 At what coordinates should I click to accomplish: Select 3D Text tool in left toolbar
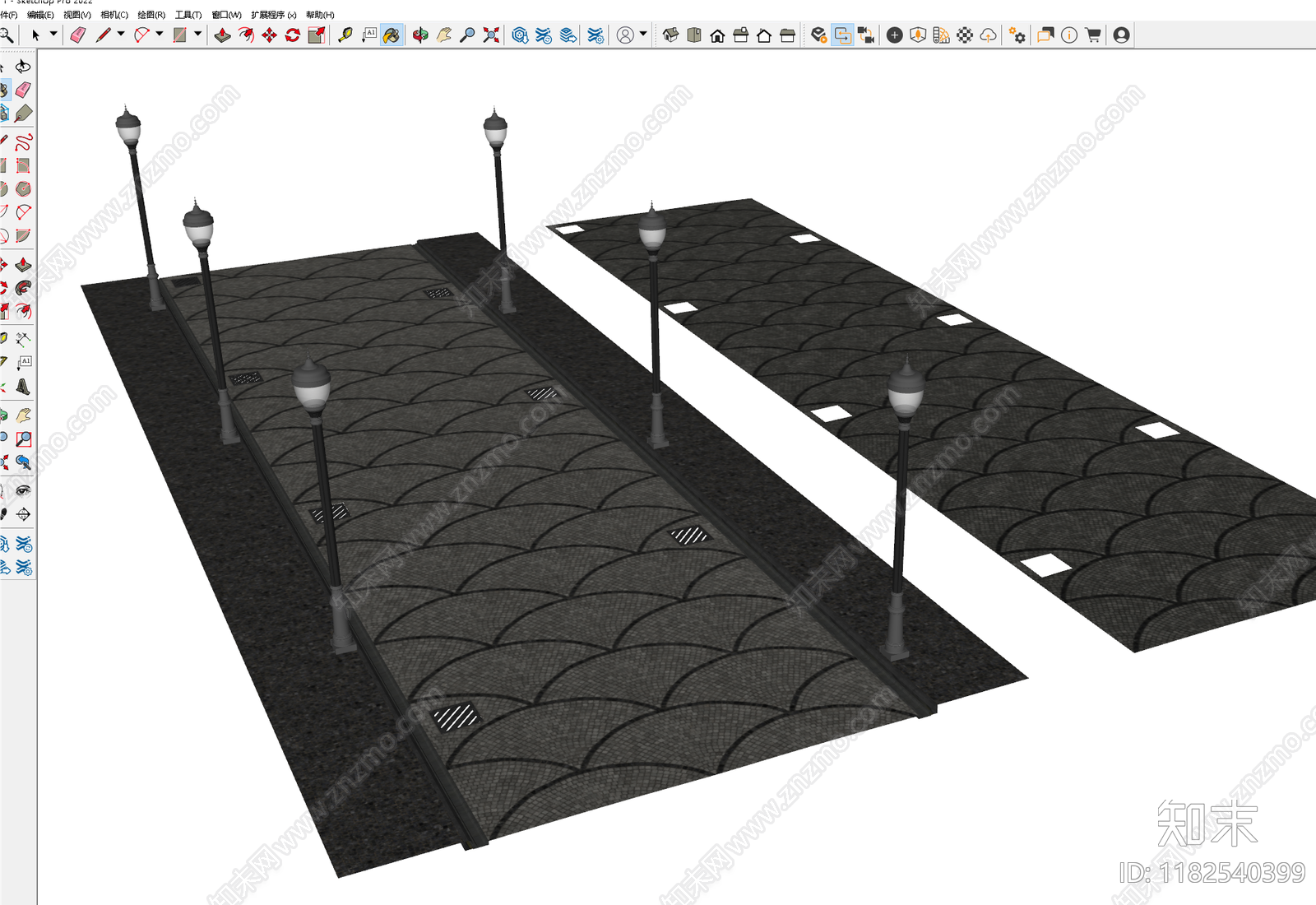point(23,386)
